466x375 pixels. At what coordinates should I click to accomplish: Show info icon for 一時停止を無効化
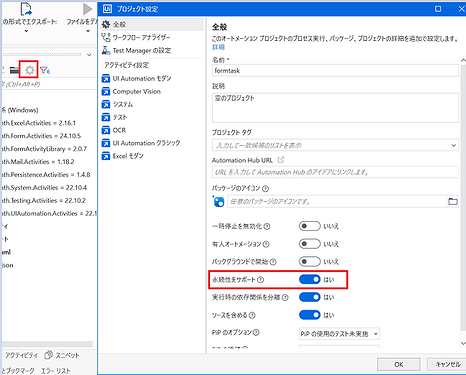coord(267,227)
